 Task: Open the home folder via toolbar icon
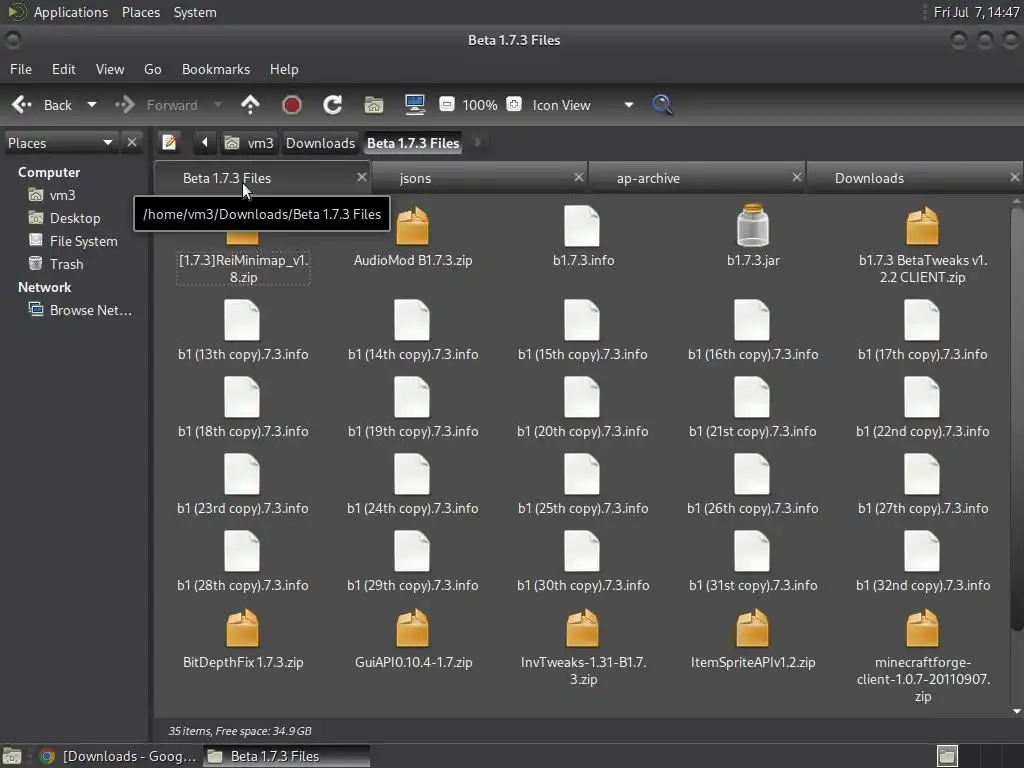[x=374, y=105]
